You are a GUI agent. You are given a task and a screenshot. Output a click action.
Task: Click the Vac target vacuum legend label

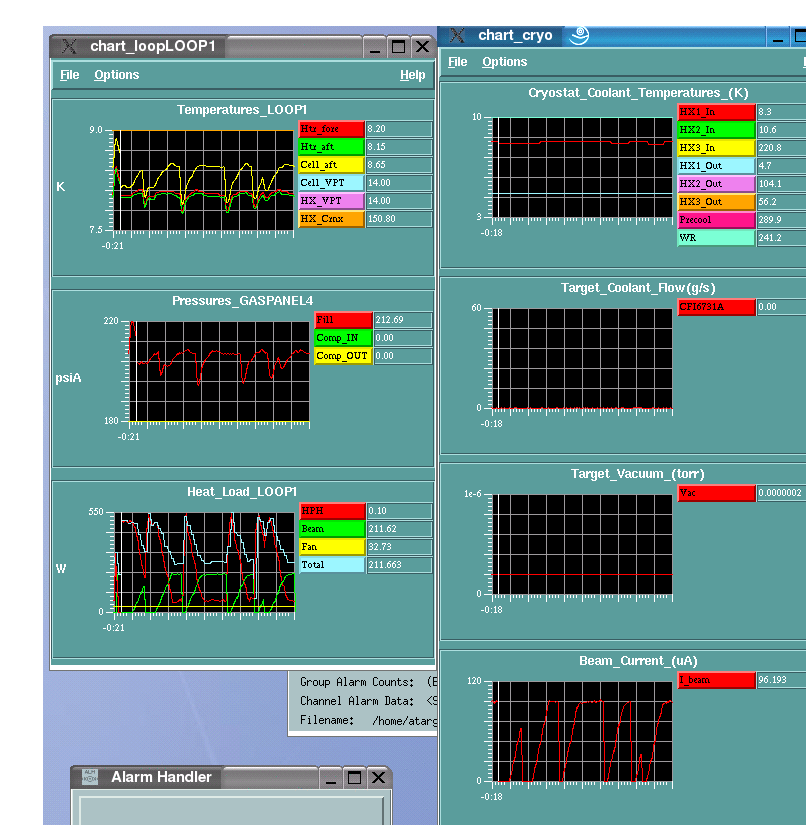click(717, 493)
